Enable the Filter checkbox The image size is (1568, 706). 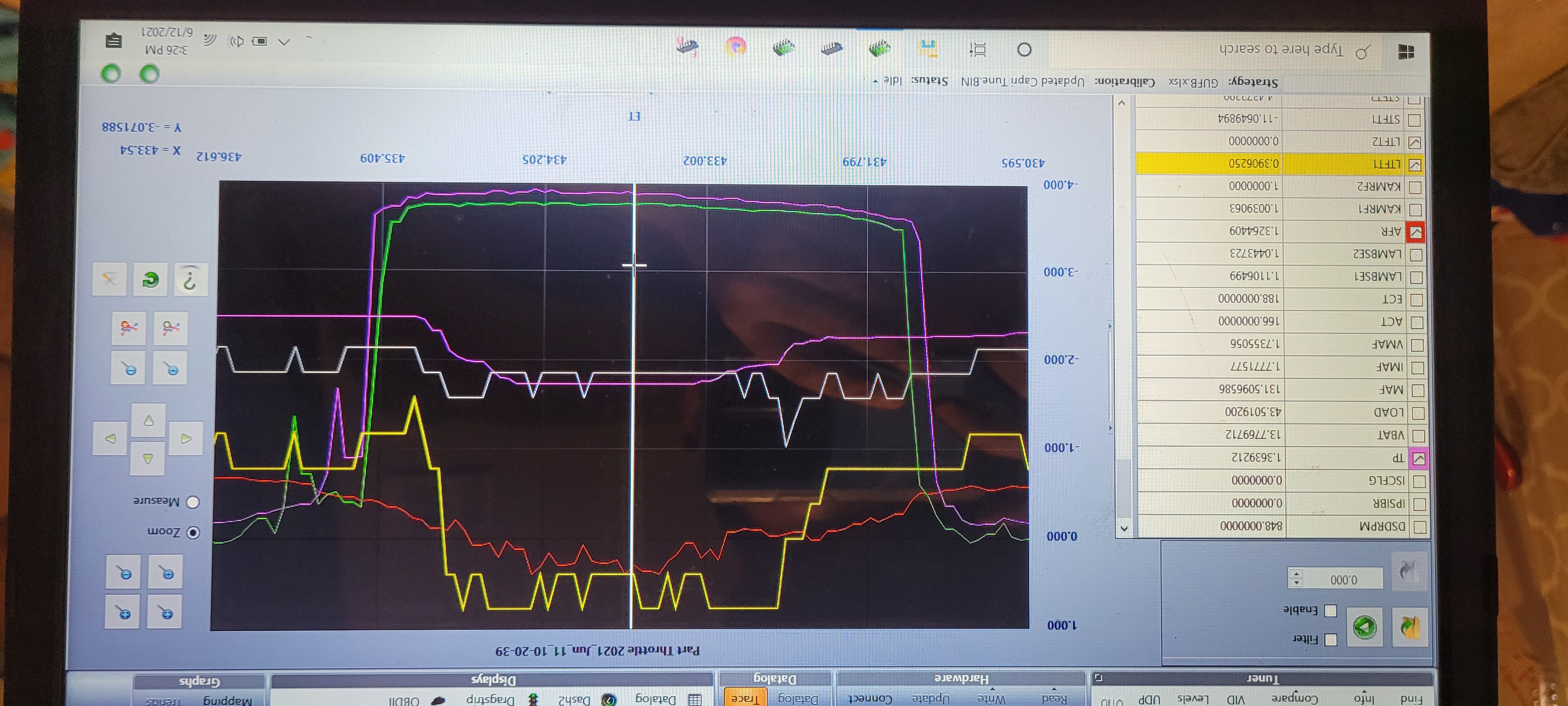[x=1331, y=639]
